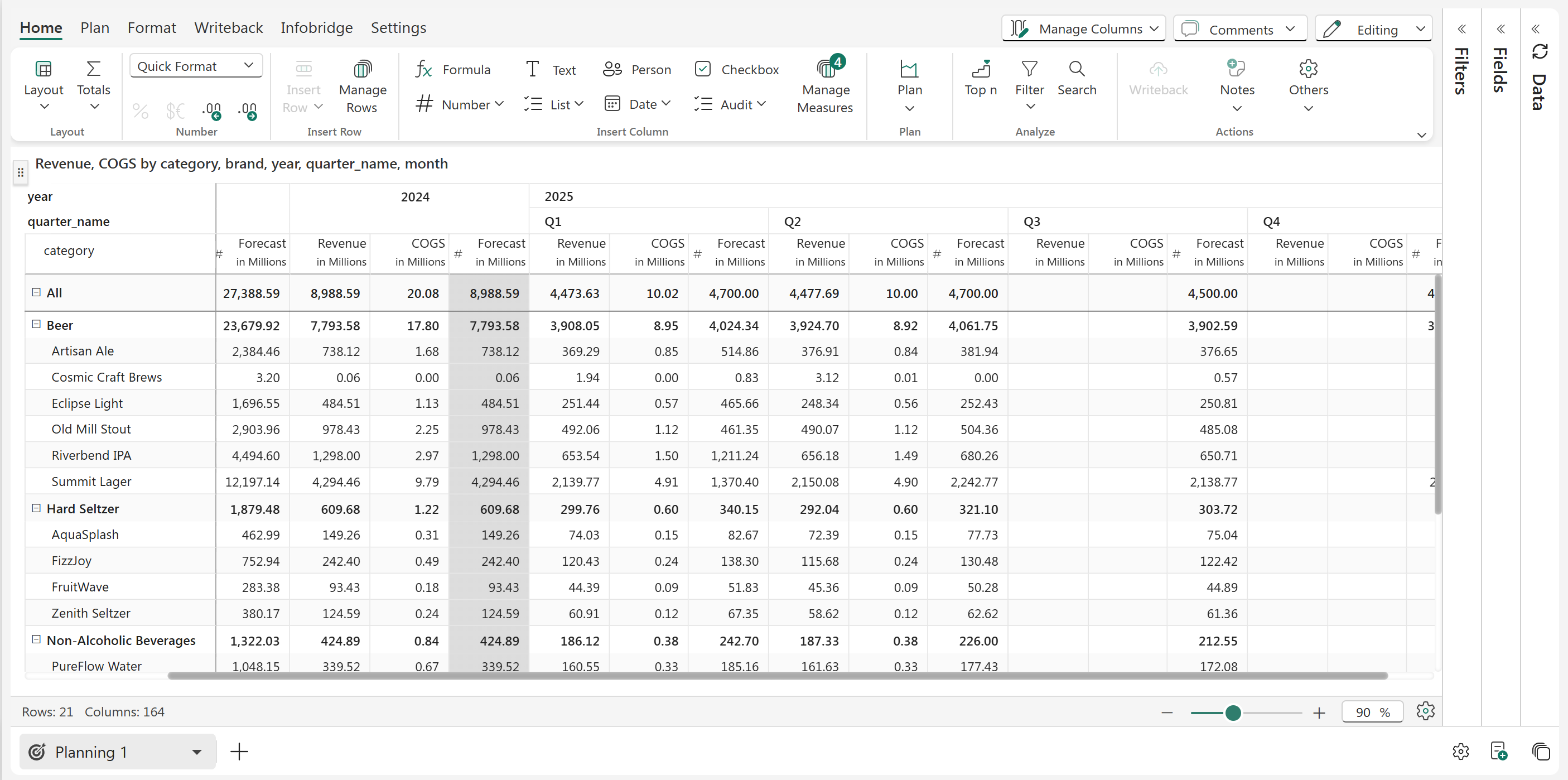
Task: Collapse the Beer category row
Action: pos(36,325)
